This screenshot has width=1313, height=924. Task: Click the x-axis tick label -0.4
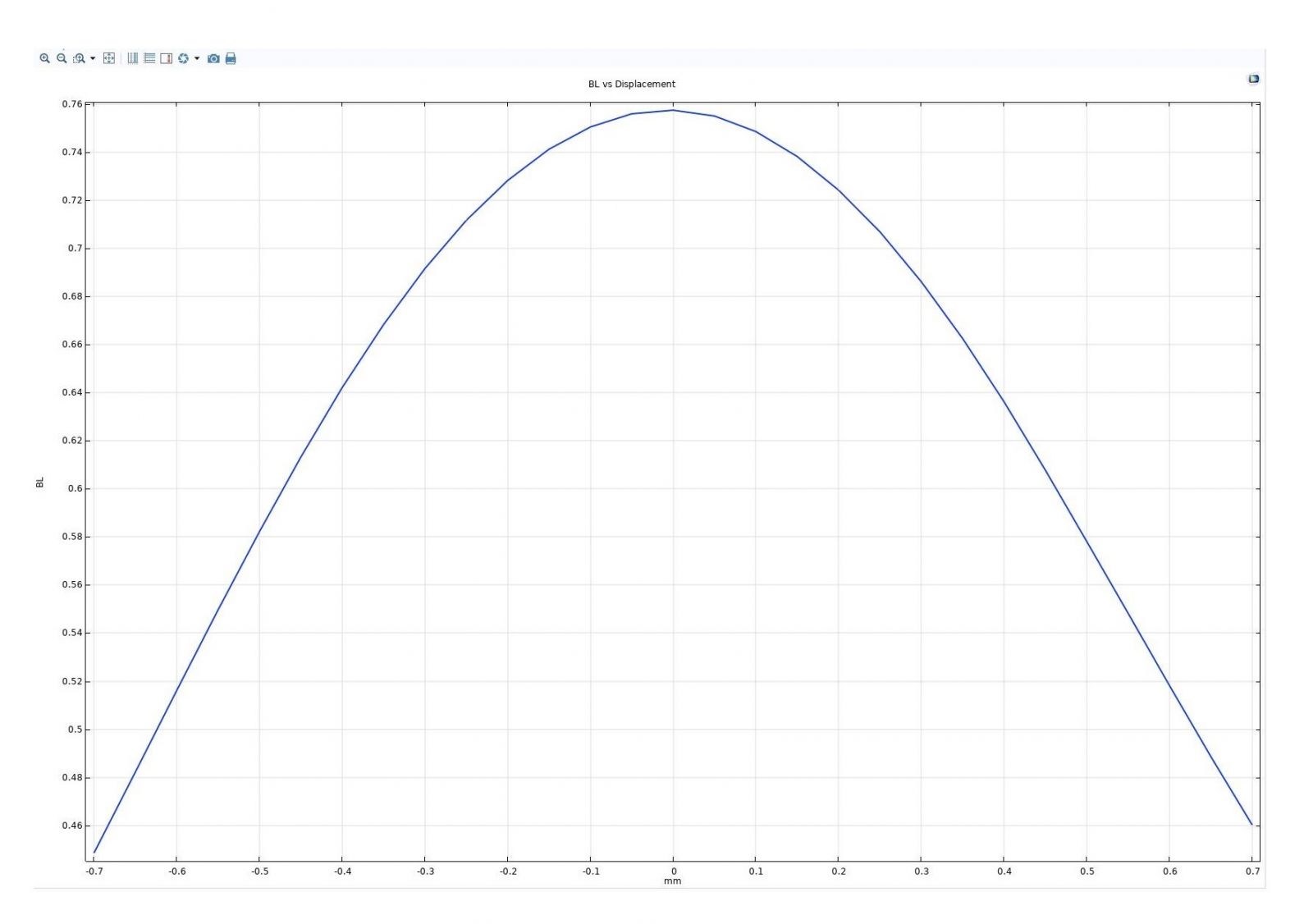342,871
